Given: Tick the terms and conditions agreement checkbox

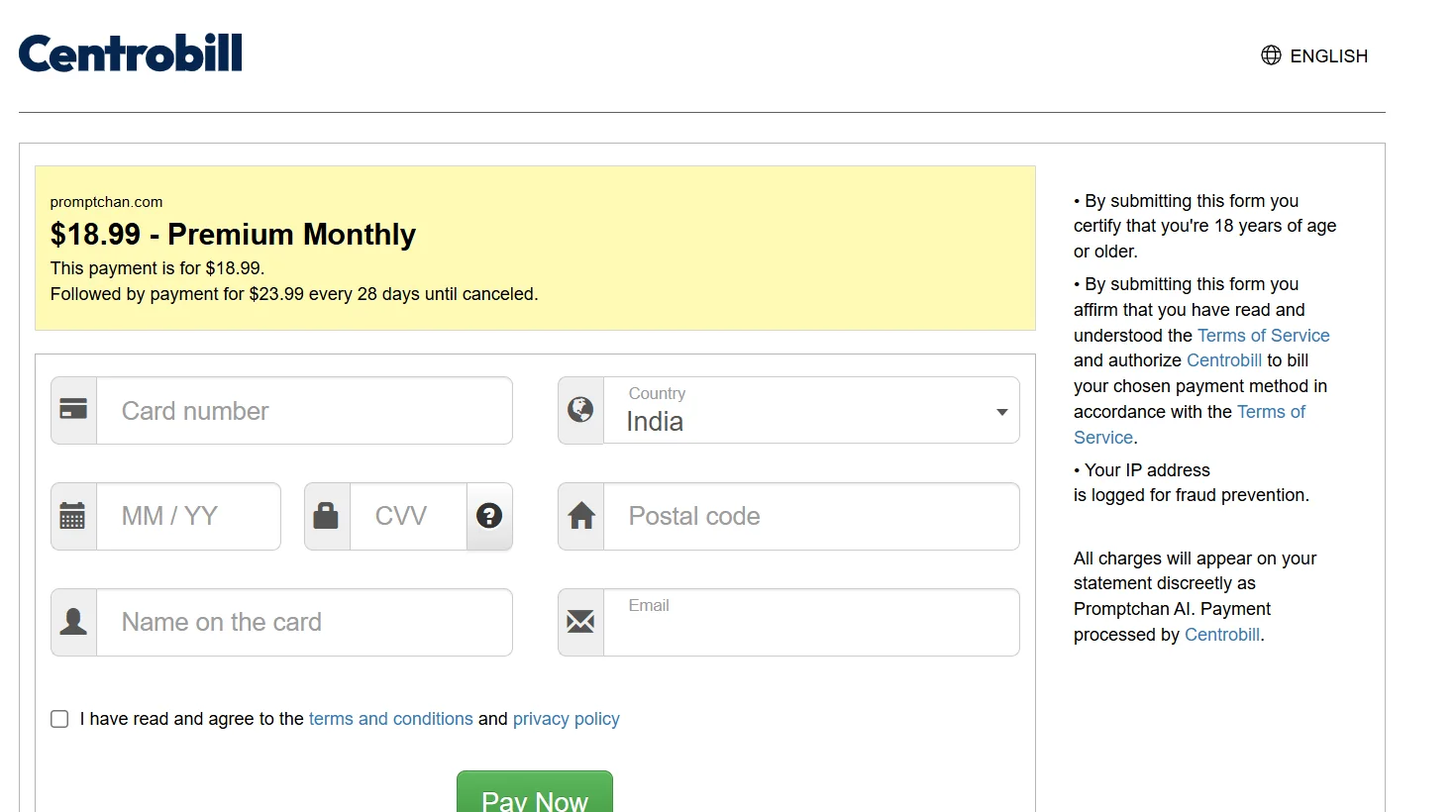Looking at the screenshot, I should click(x=59, y=719).
